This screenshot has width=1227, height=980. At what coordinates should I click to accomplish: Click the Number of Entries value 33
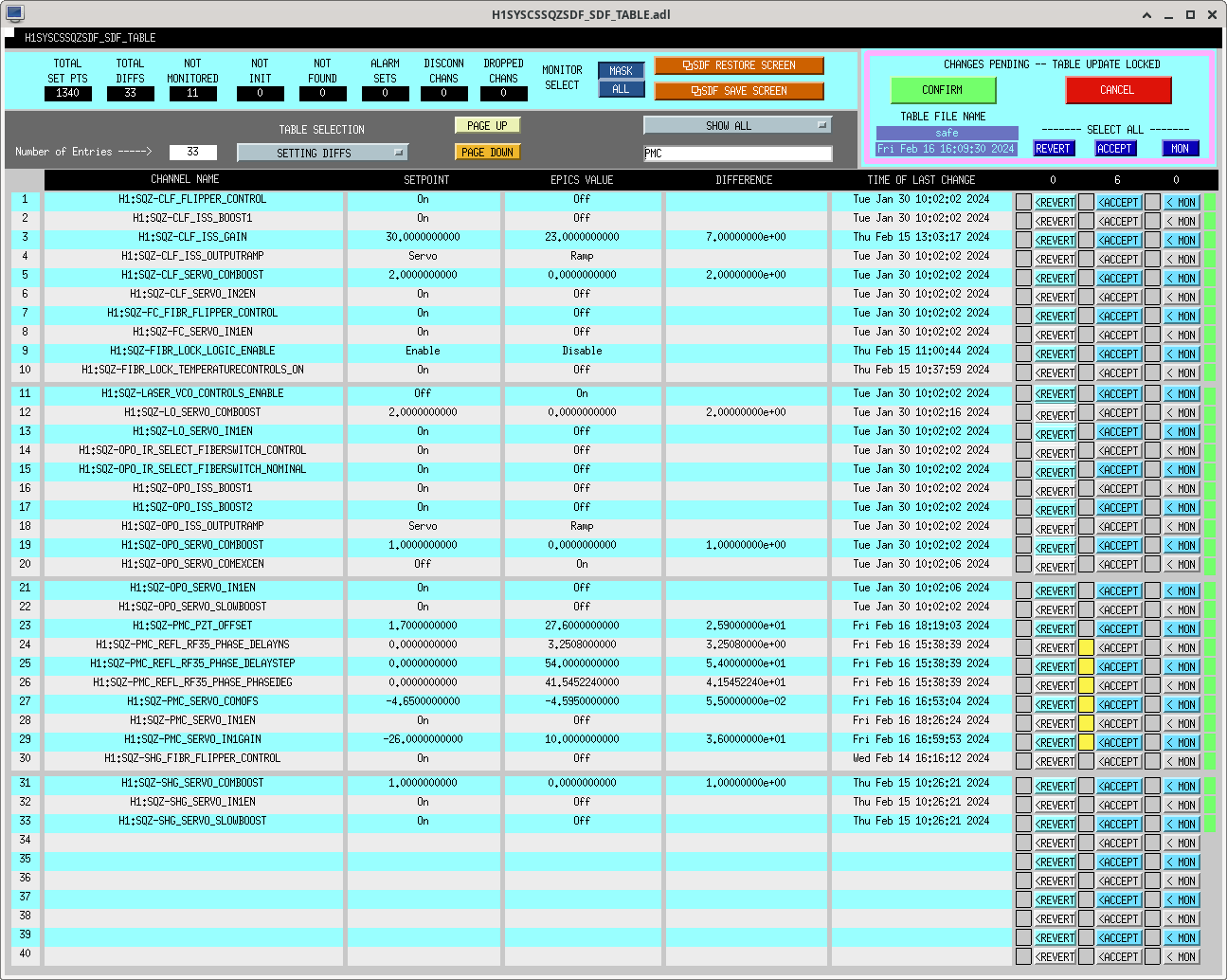click(x=192, y=152)
